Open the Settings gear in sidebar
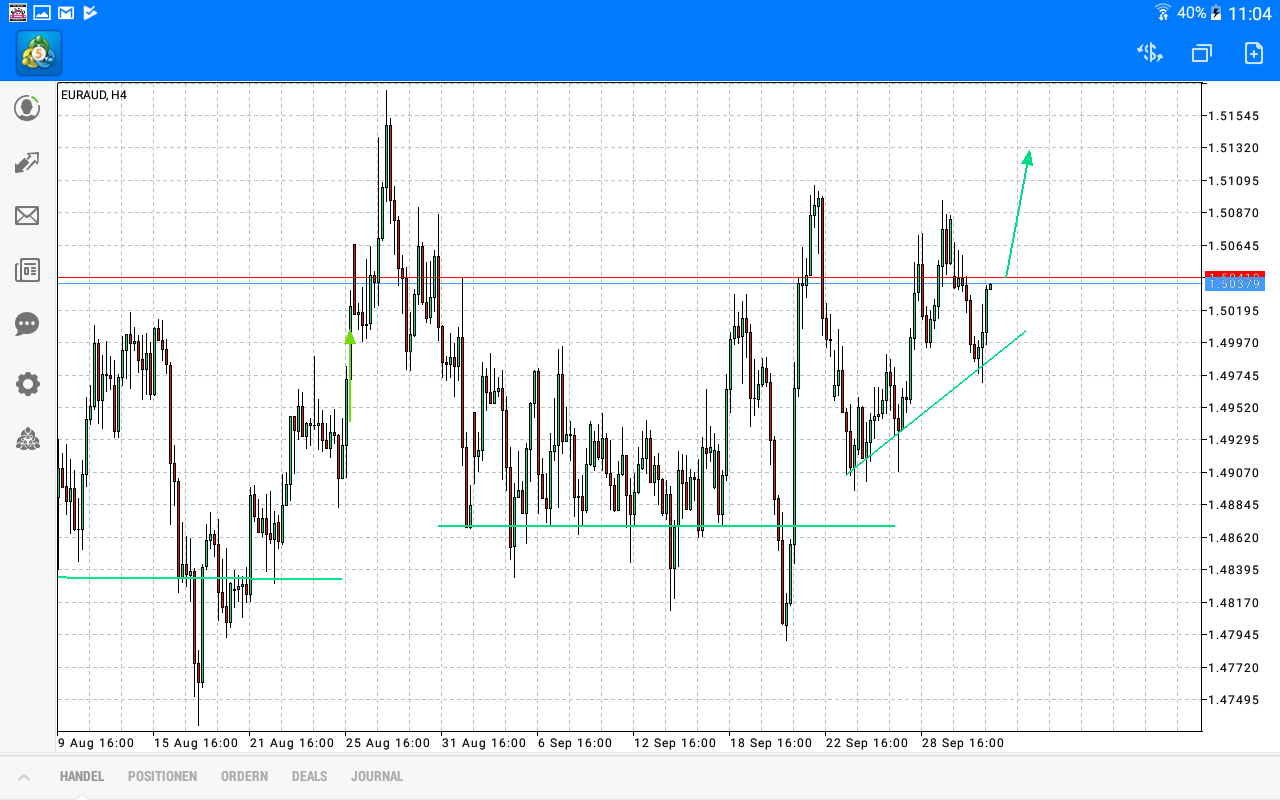 click(x=27, y=384)
